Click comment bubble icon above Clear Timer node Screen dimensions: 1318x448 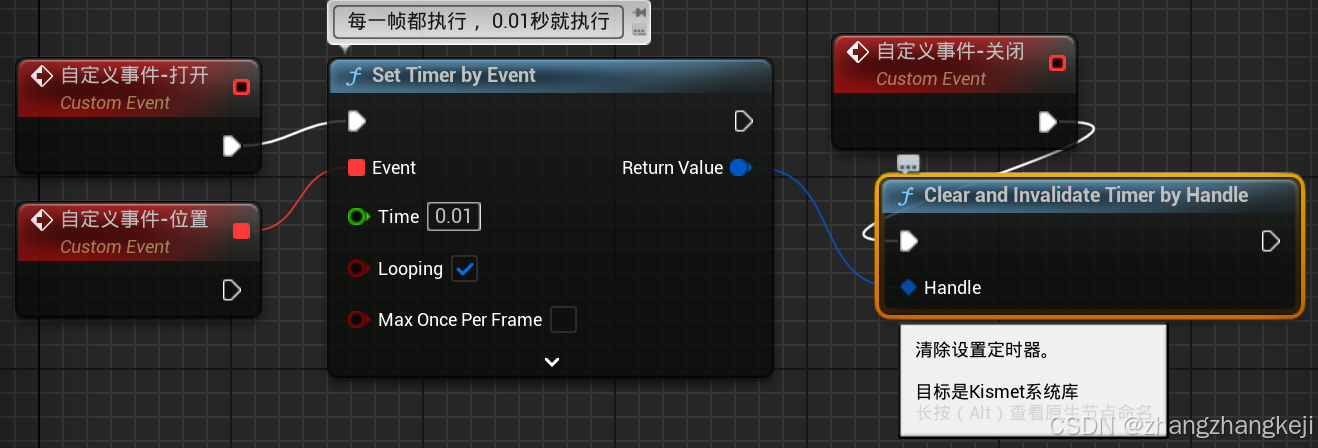click(x=908, y=163)
